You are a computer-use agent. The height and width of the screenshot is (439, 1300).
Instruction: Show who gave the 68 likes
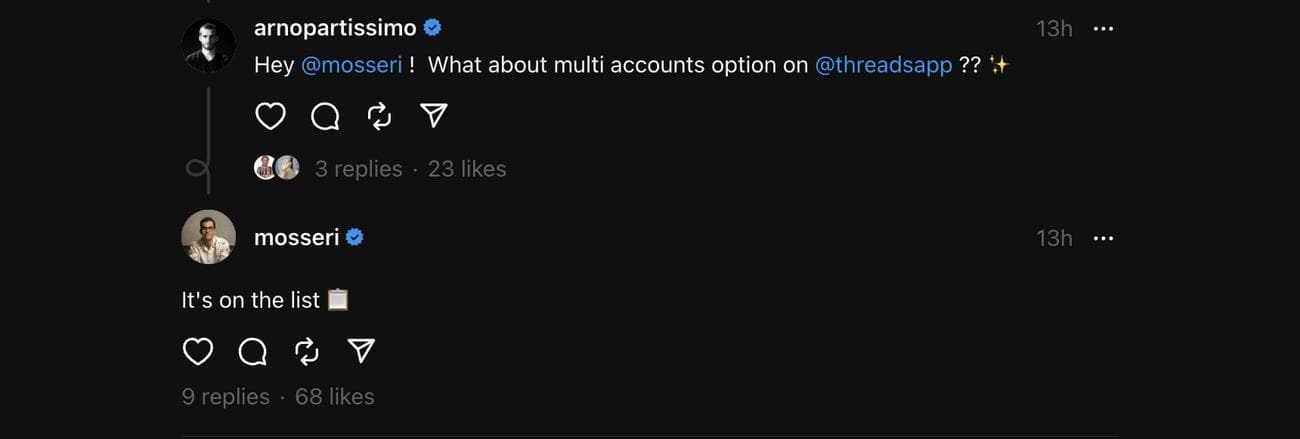[335, 397]
